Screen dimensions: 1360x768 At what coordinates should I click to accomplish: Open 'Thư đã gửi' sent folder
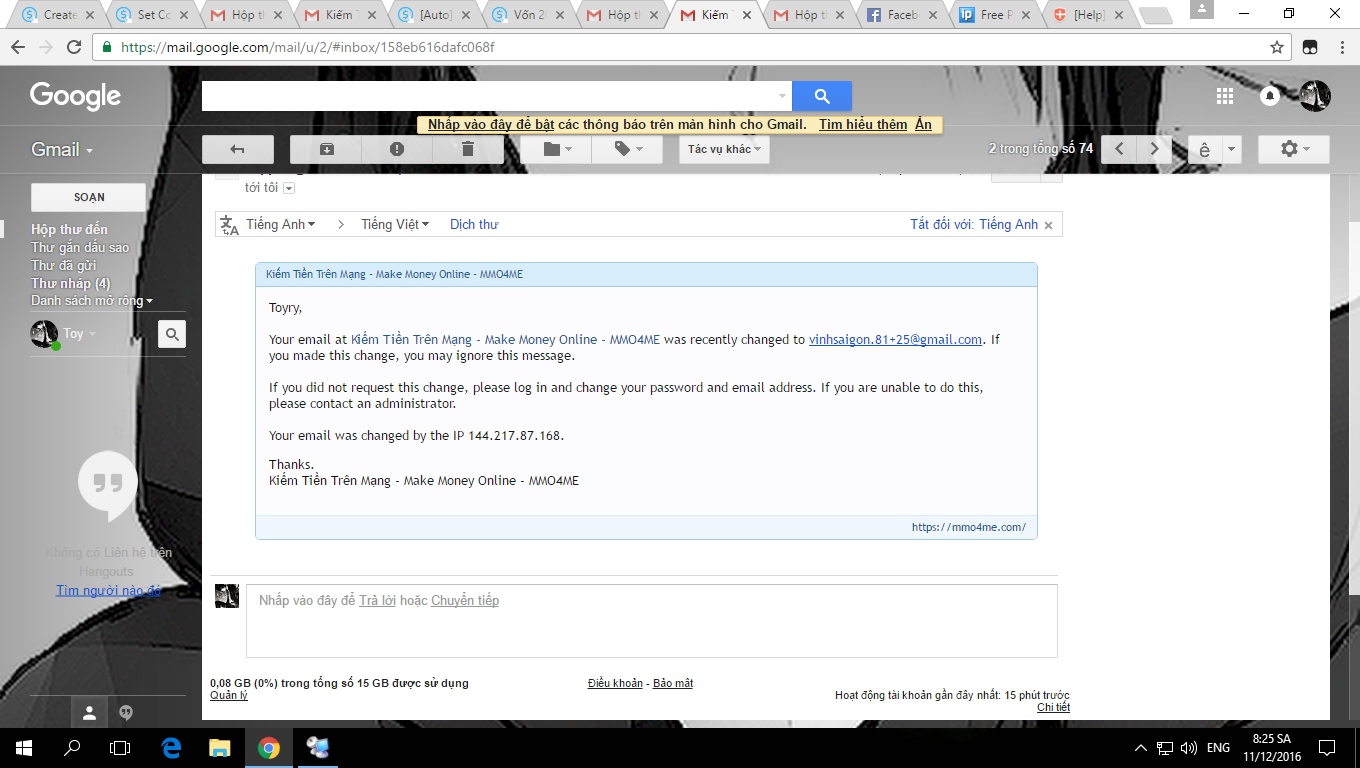coord(64,266)
